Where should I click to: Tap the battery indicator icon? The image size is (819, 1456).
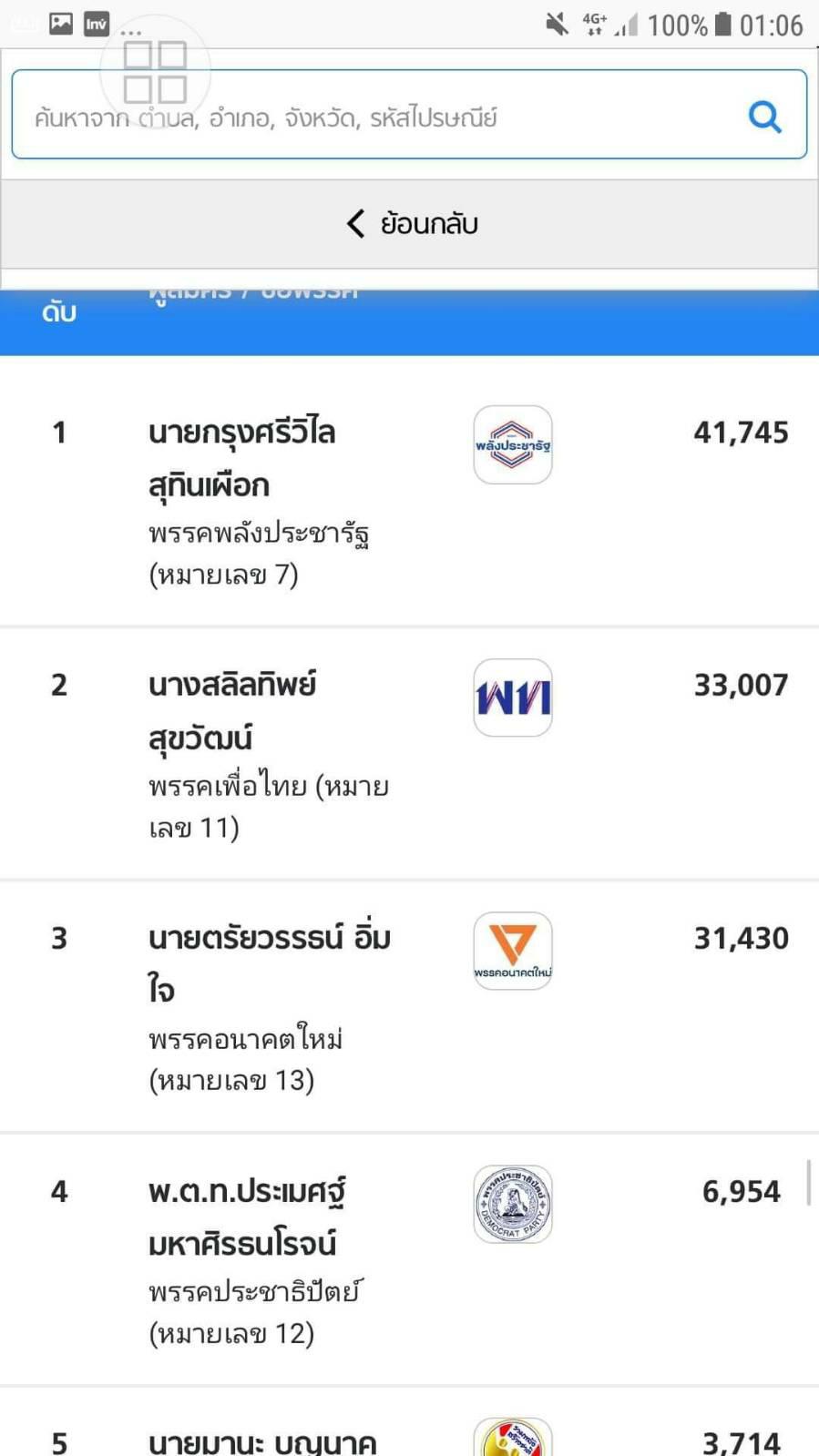pyautogui.click(x=722, y=24)
